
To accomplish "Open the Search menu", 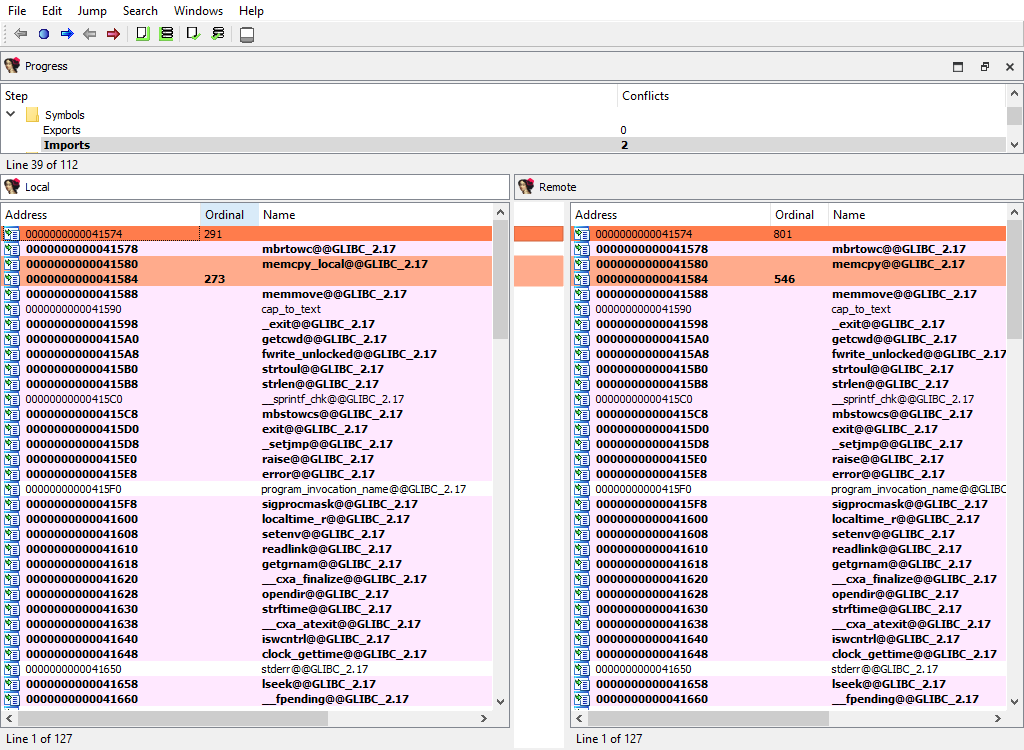I will pyautogui.click(x=140, y=11).
